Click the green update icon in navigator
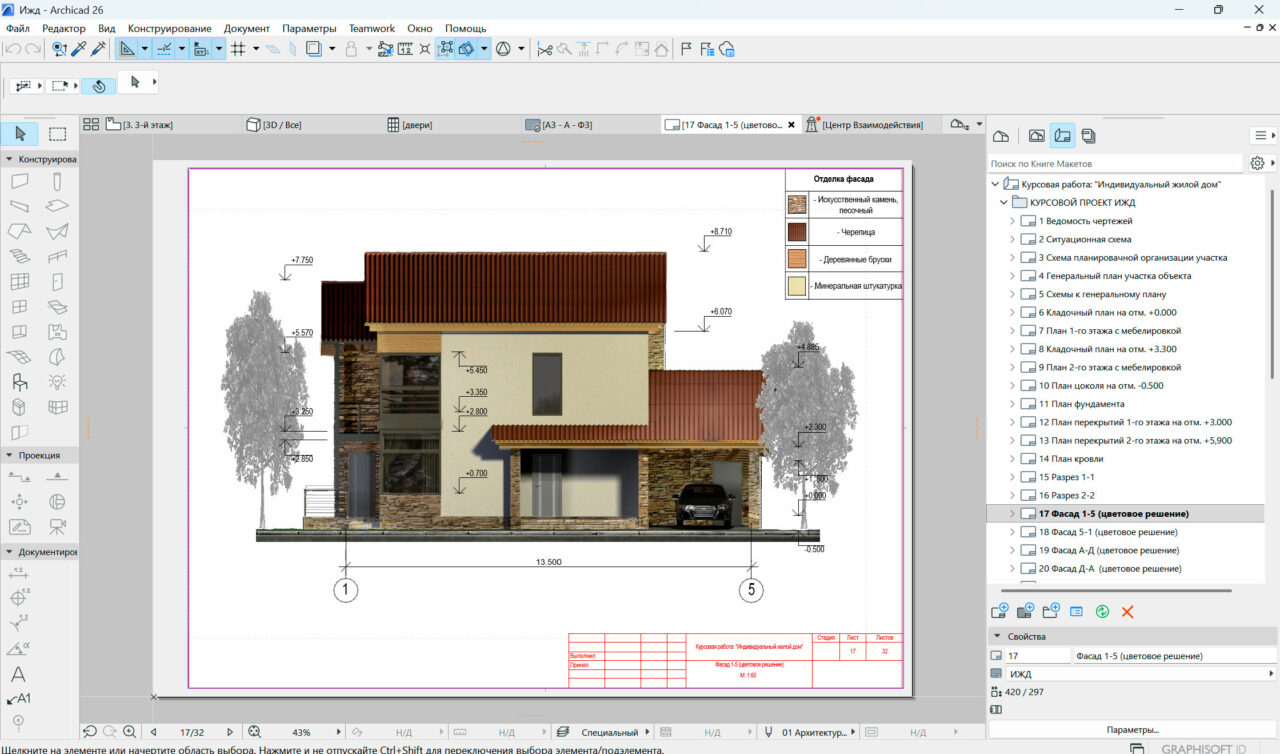Image resolution: width=1280 pixels, height=754 pixels. click(1102, 611)
